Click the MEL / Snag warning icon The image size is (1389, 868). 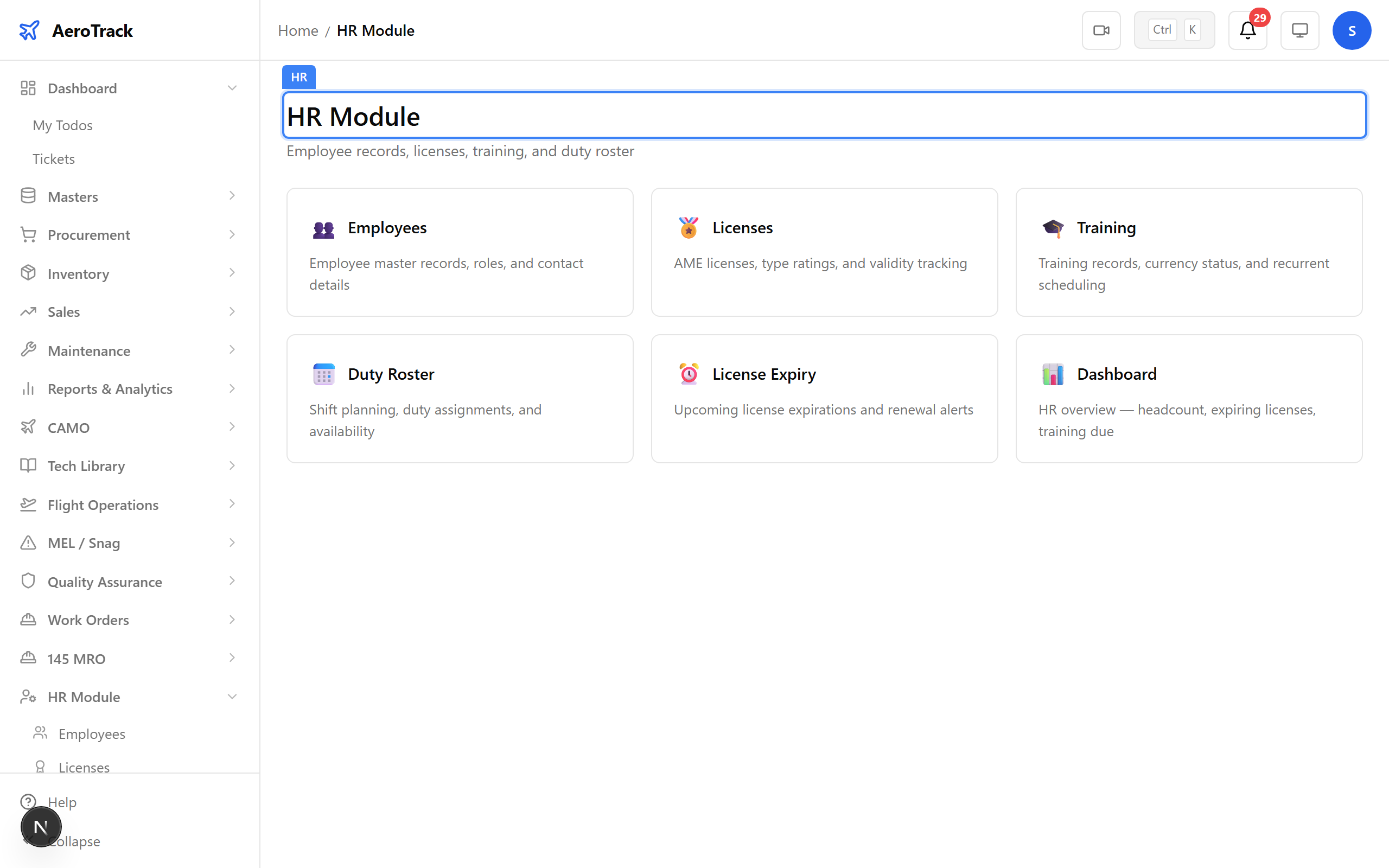[28, 542]
